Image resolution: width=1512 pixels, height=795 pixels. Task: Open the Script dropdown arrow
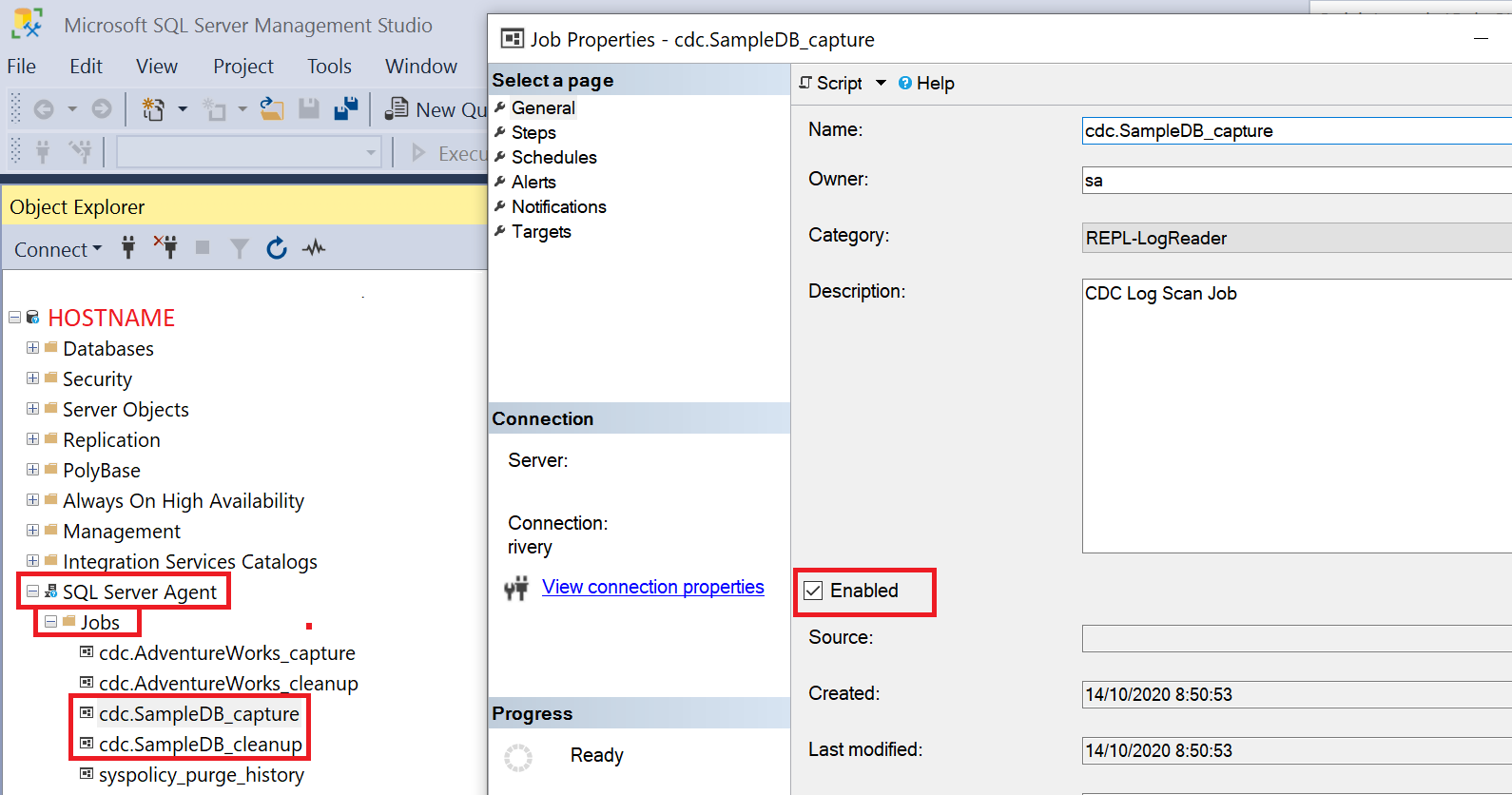881,83
